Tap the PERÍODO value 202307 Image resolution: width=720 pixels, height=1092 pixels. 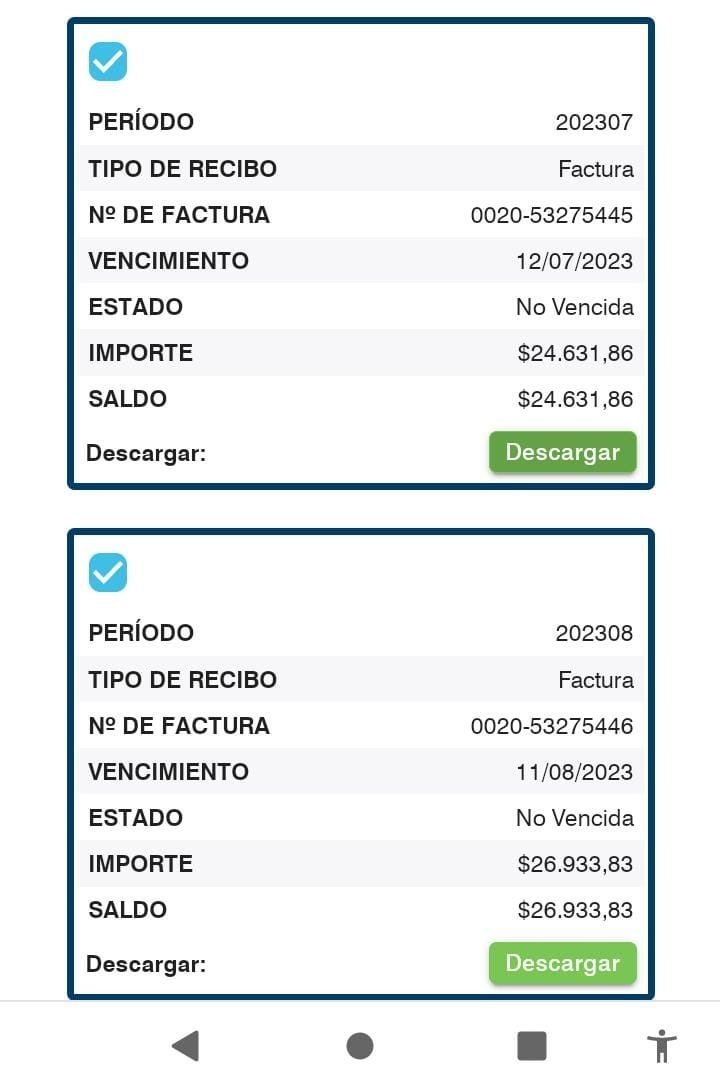point(594,122)
